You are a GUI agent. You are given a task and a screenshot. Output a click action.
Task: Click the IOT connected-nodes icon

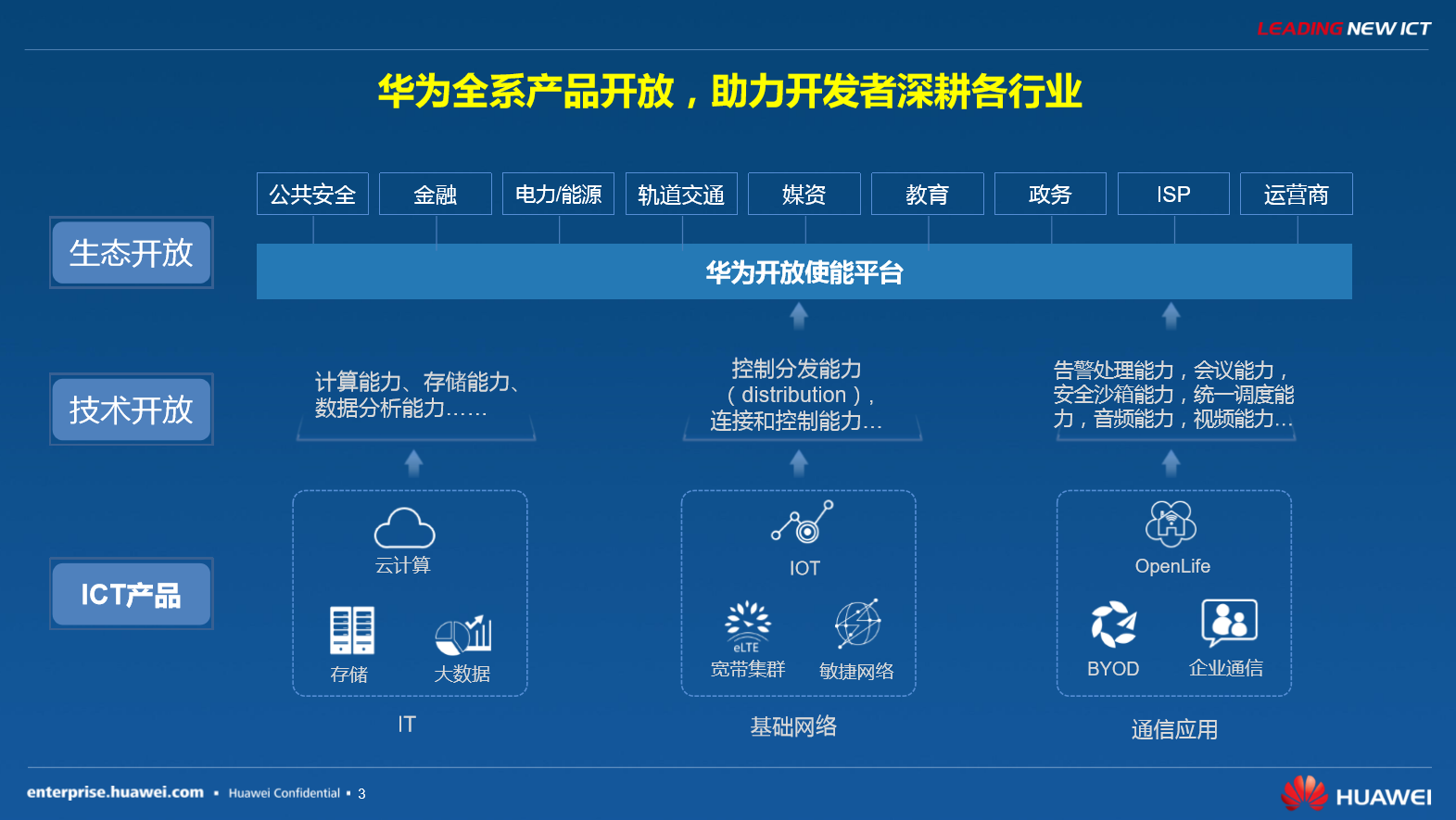803,523
